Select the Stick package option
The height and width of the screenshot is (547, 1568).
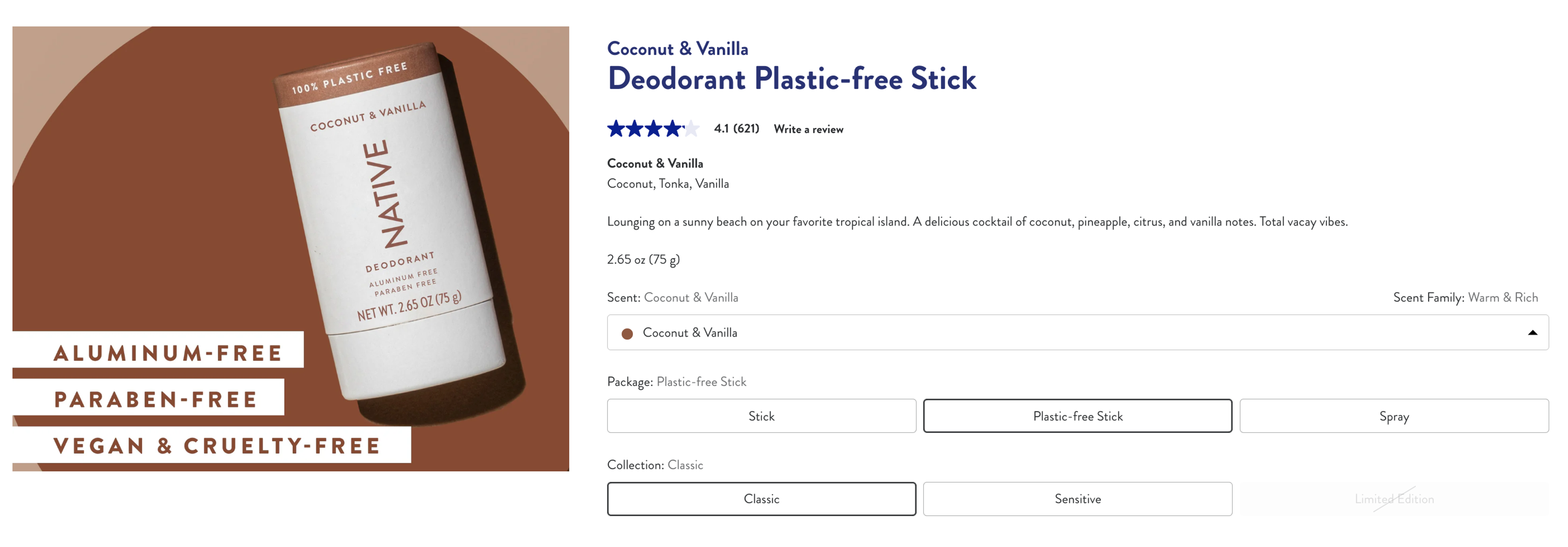[x=760, y=416]
